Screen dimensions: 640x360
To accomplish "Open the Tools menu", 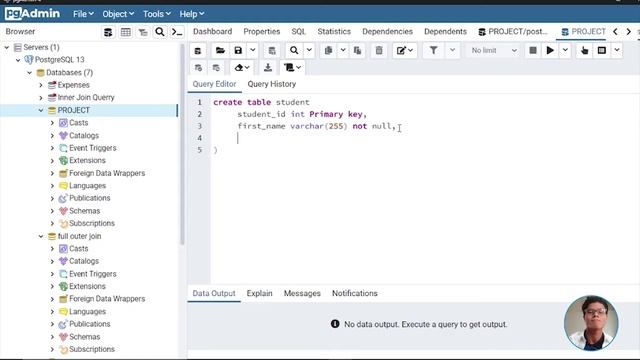I will (x=157, y=14).
